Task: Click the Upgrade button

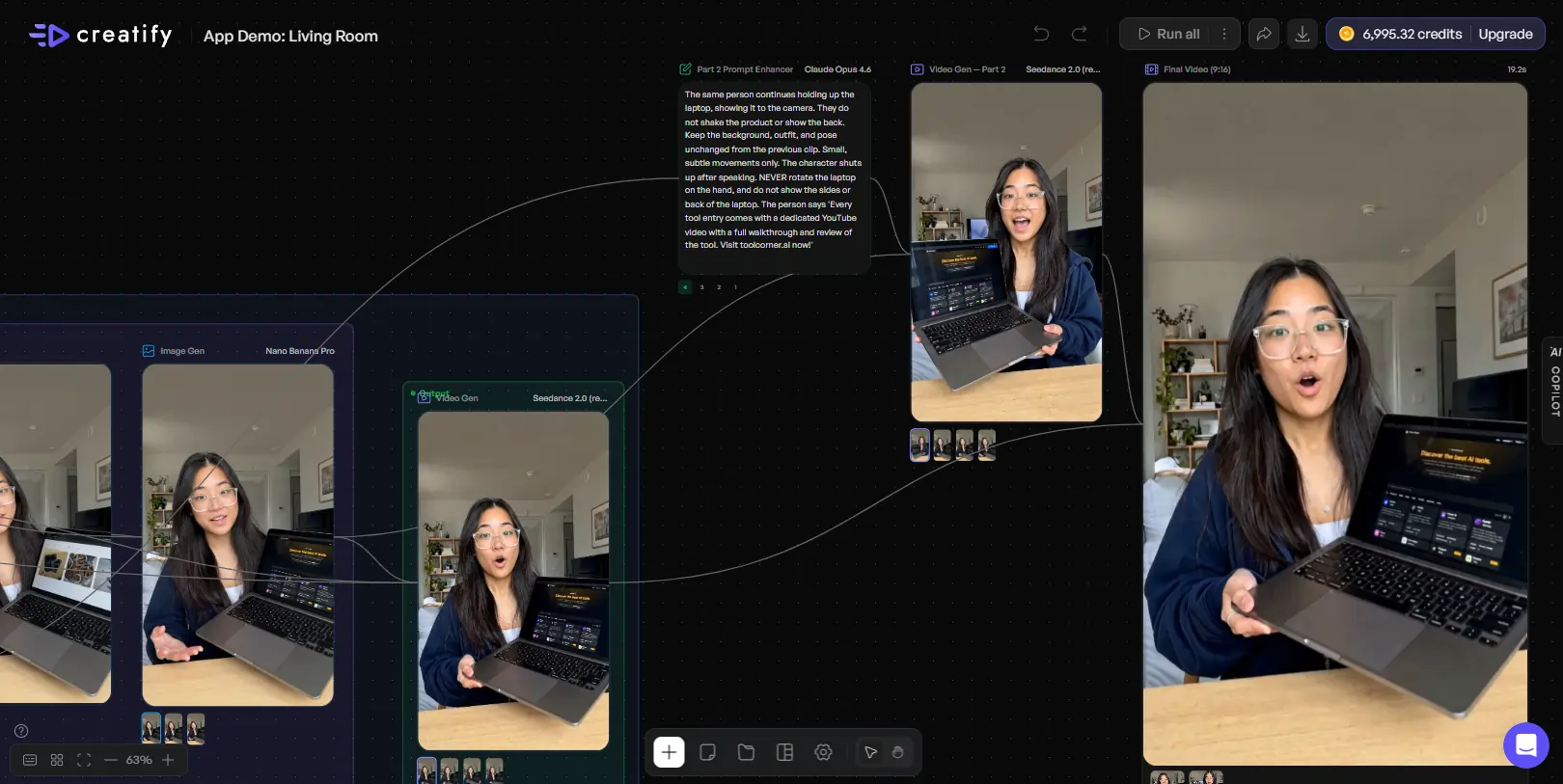Action: click(x=1505, y=34)
